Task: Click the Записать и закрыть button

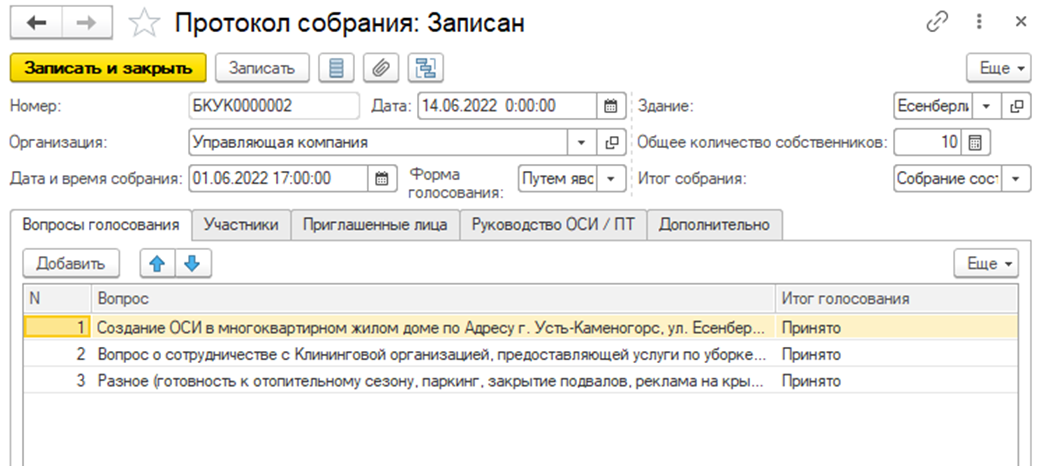Action: tap(107, 68)
